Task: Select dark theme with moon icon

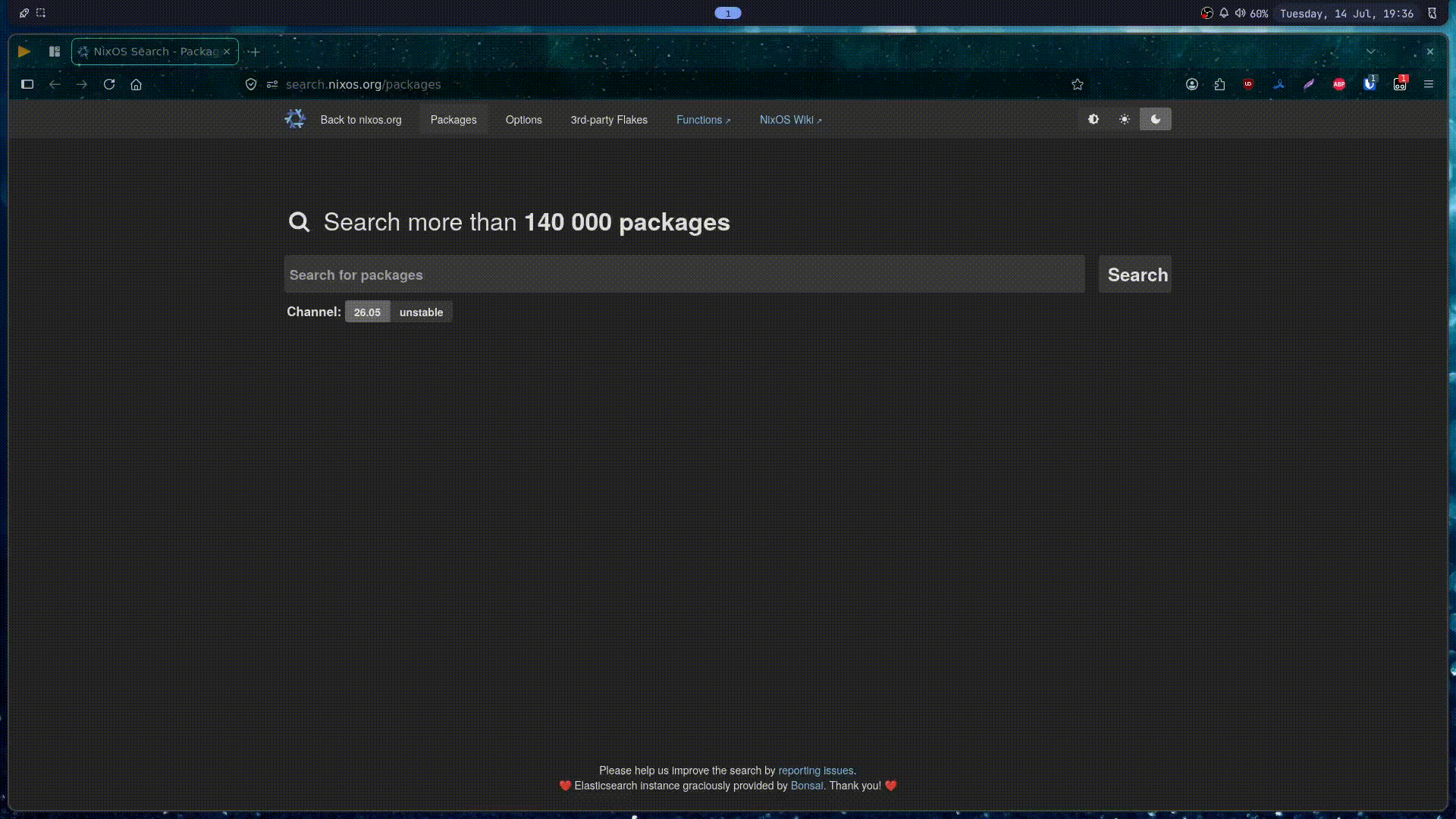Action: click(x=1156, y=119)
